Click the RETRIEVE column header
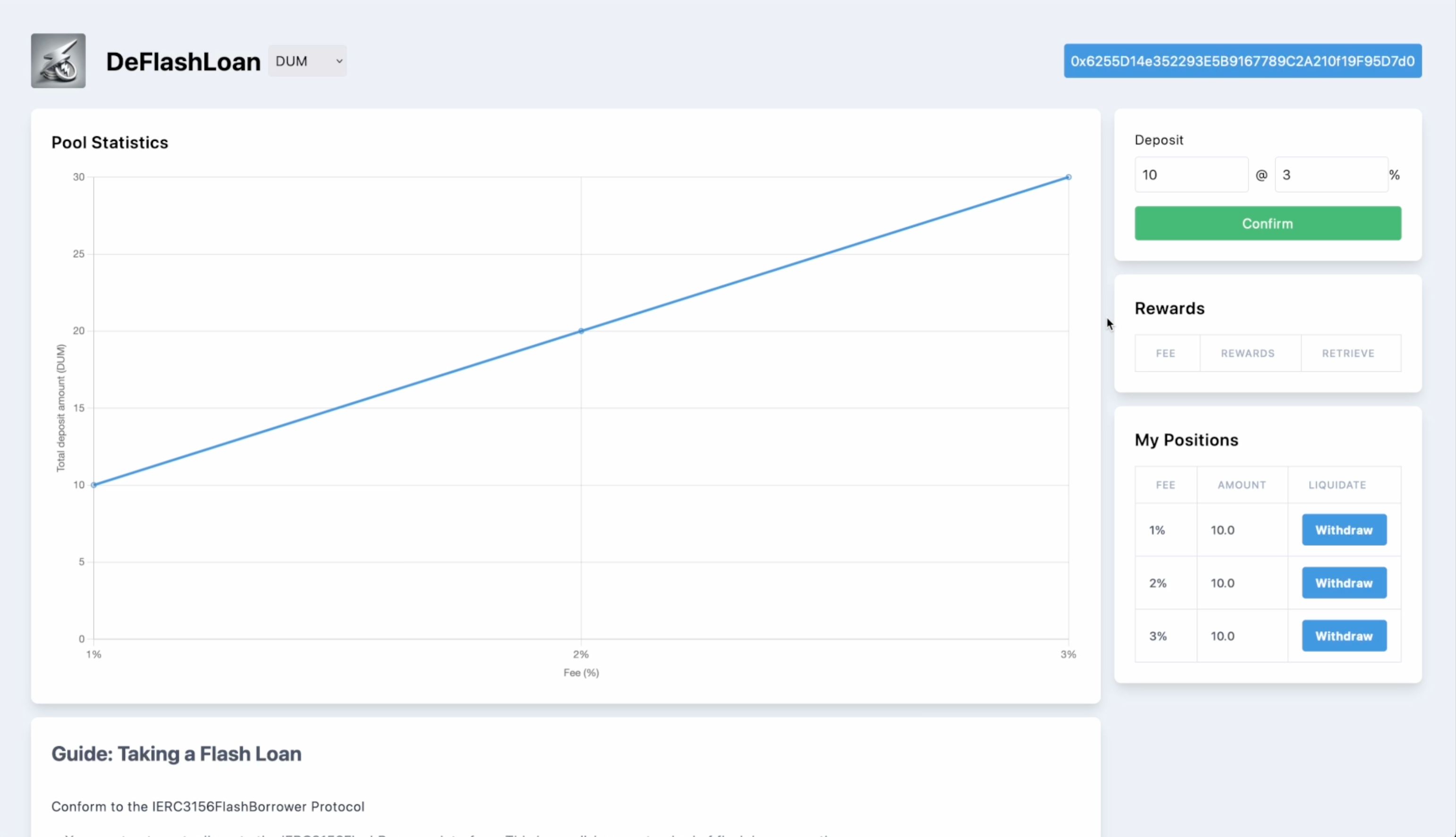Image resolution: width=1456 pixels, height=837 pixels. coord(1348,353)
